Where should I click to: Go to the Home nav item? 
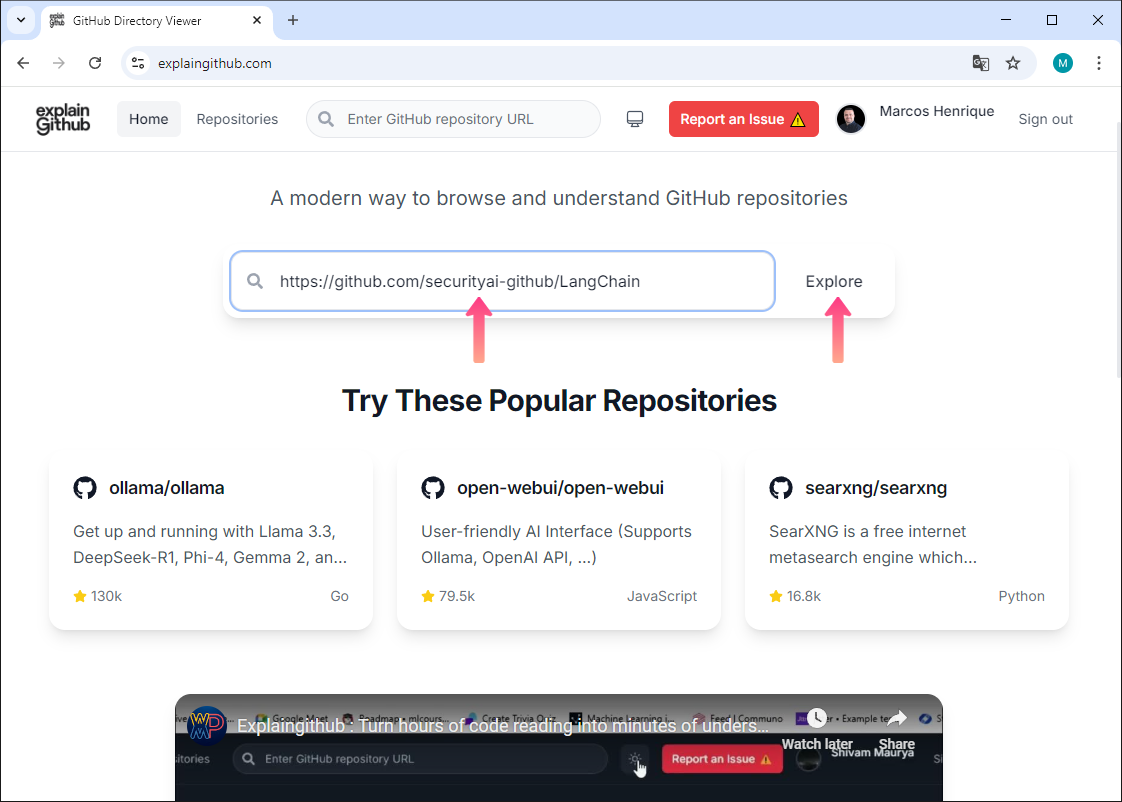(x=149, y=119)
